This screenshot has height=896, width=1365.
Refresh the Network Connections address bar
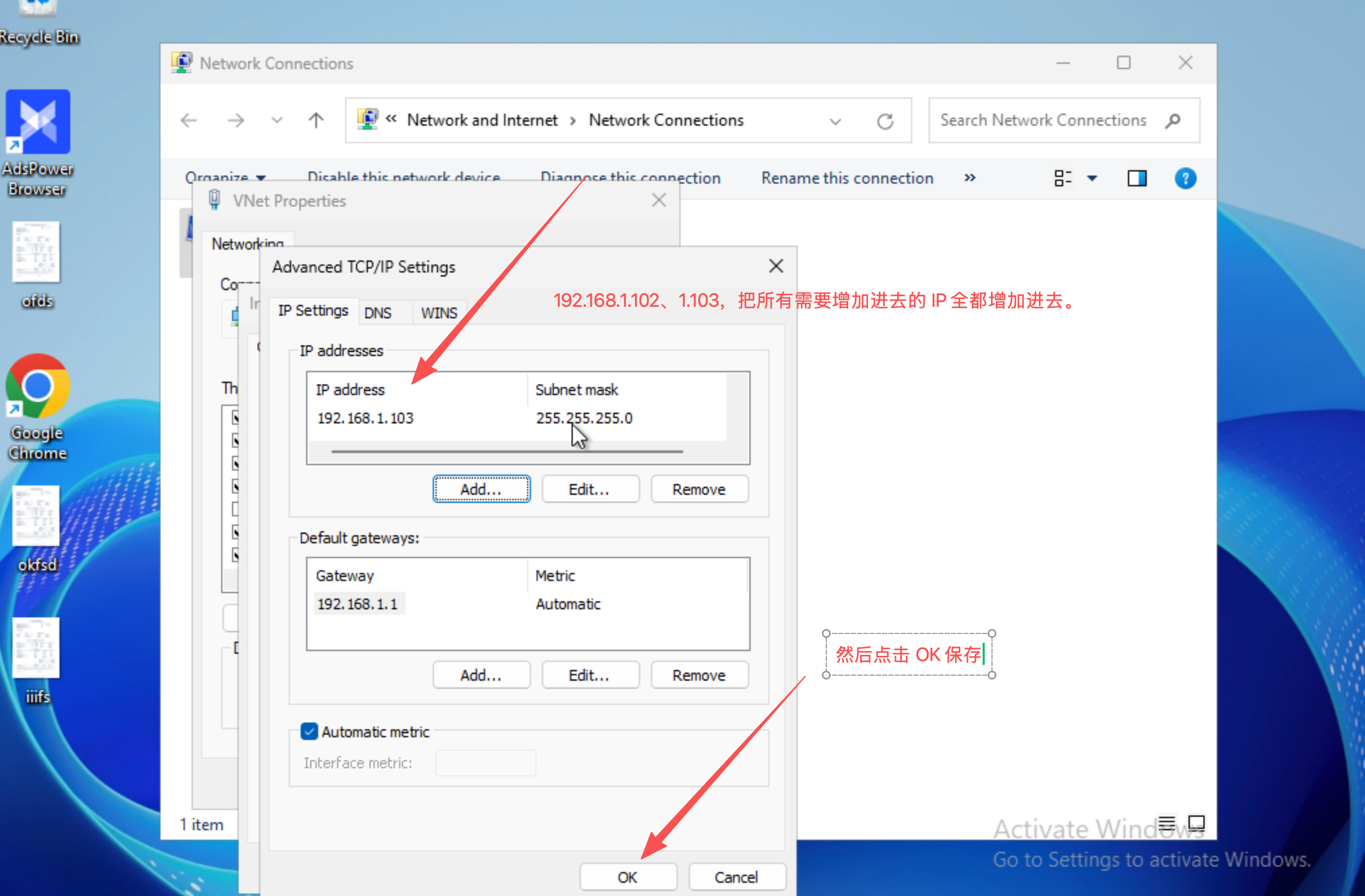point(885,121)
